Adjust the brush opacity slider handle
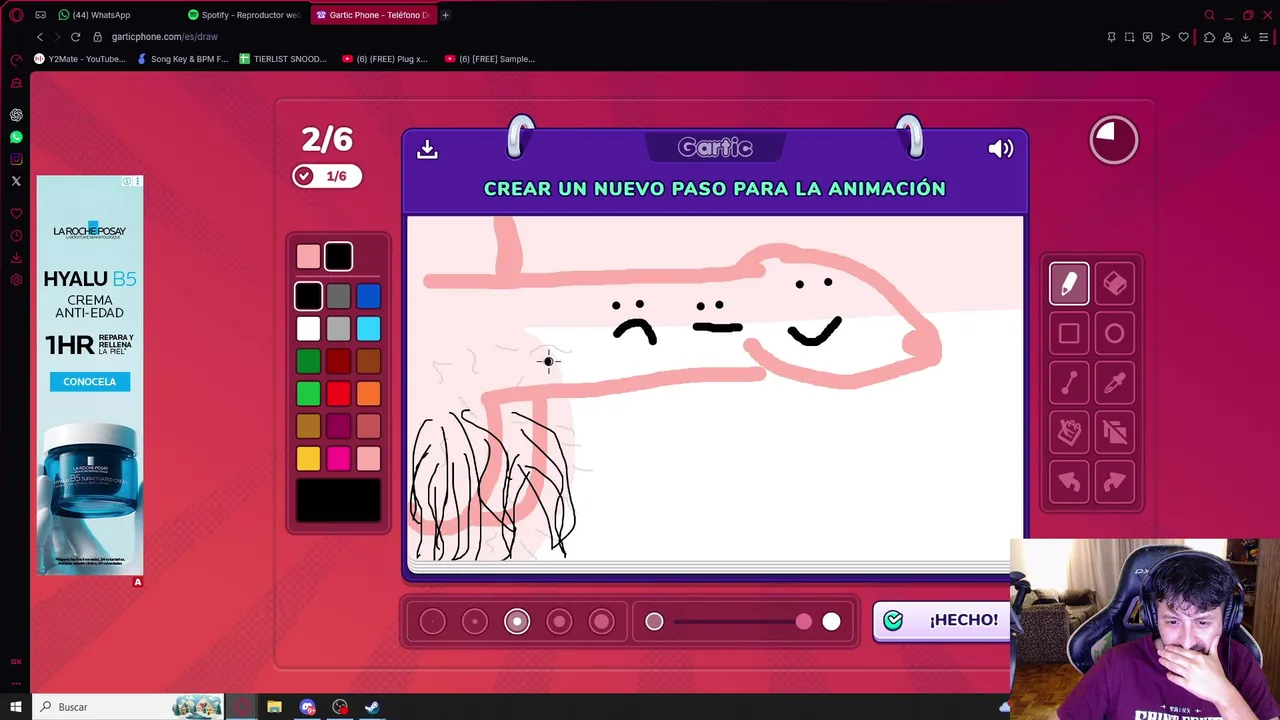This screenshot has width=1280, height=720. point(804,622)
